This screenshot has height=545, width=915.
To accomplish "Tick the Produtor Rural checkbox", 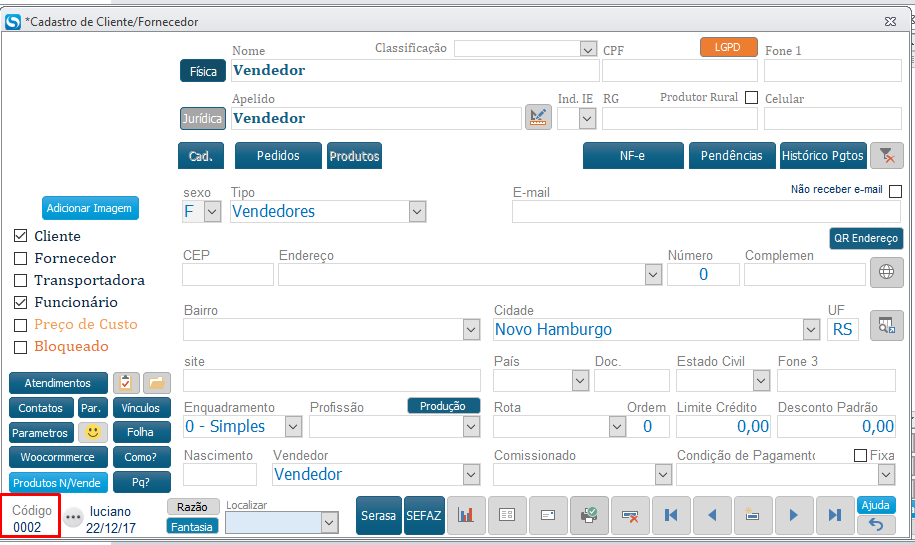I will [x=752, y=98].
